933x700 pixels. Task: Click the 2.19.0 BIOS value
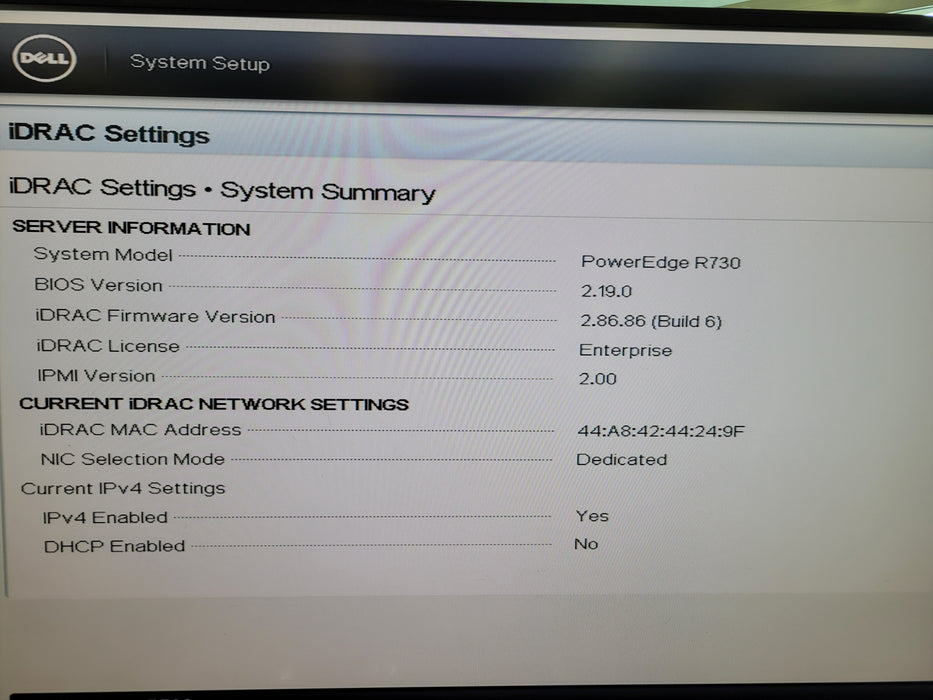coord(606,291)
